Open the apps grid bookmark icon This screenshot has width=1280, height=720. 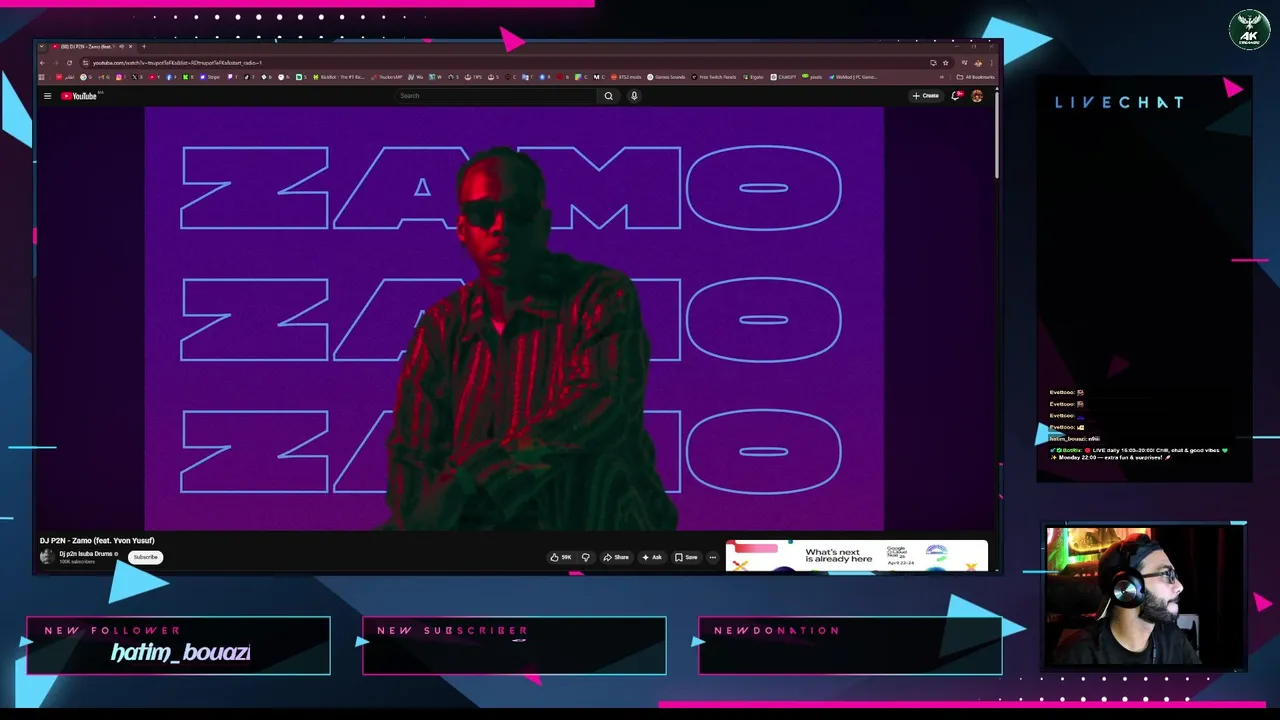[x=41, y=77]
